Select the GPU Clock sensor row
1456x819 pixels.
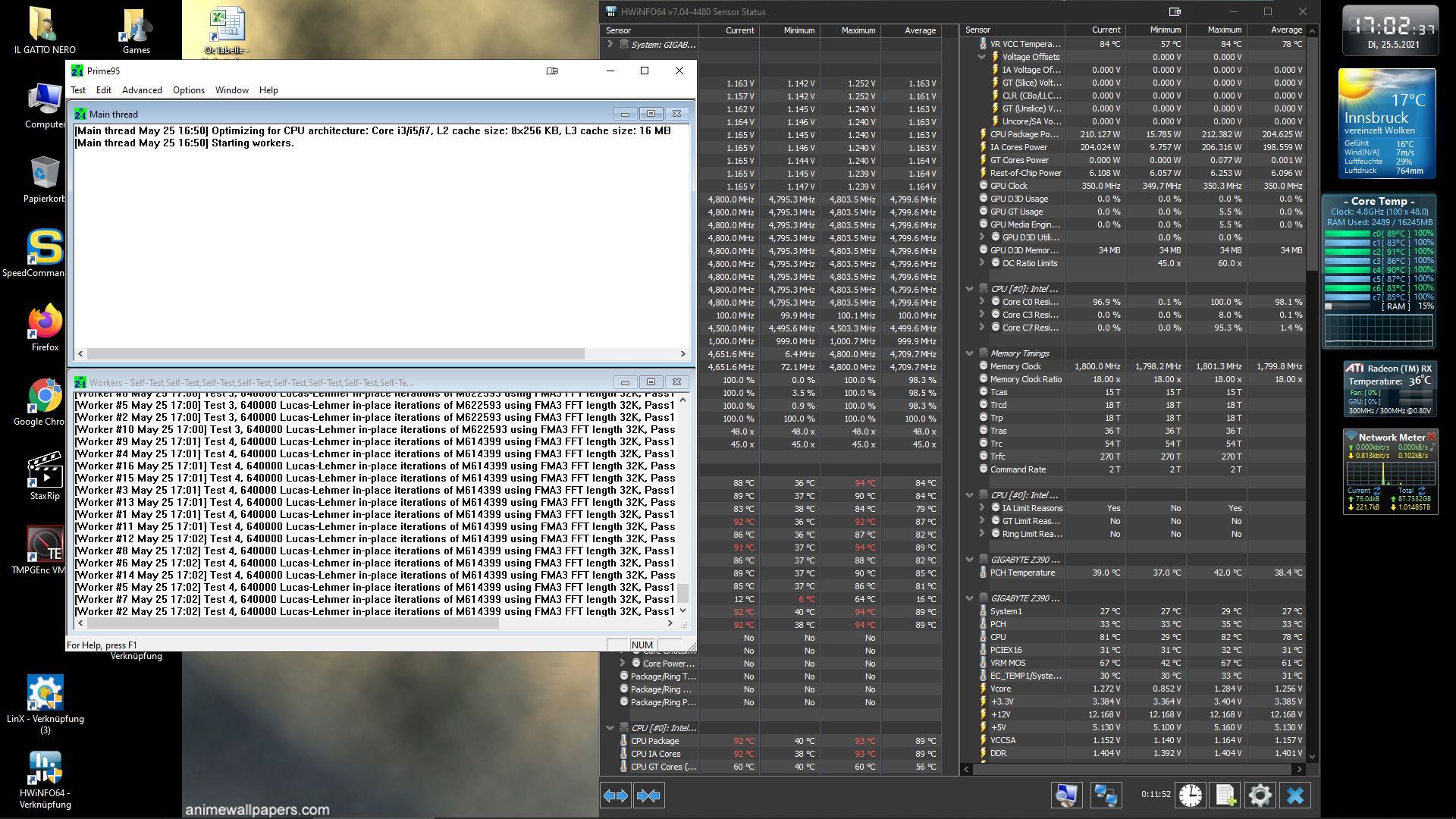pyautogui.click(x=1134, y=186)
